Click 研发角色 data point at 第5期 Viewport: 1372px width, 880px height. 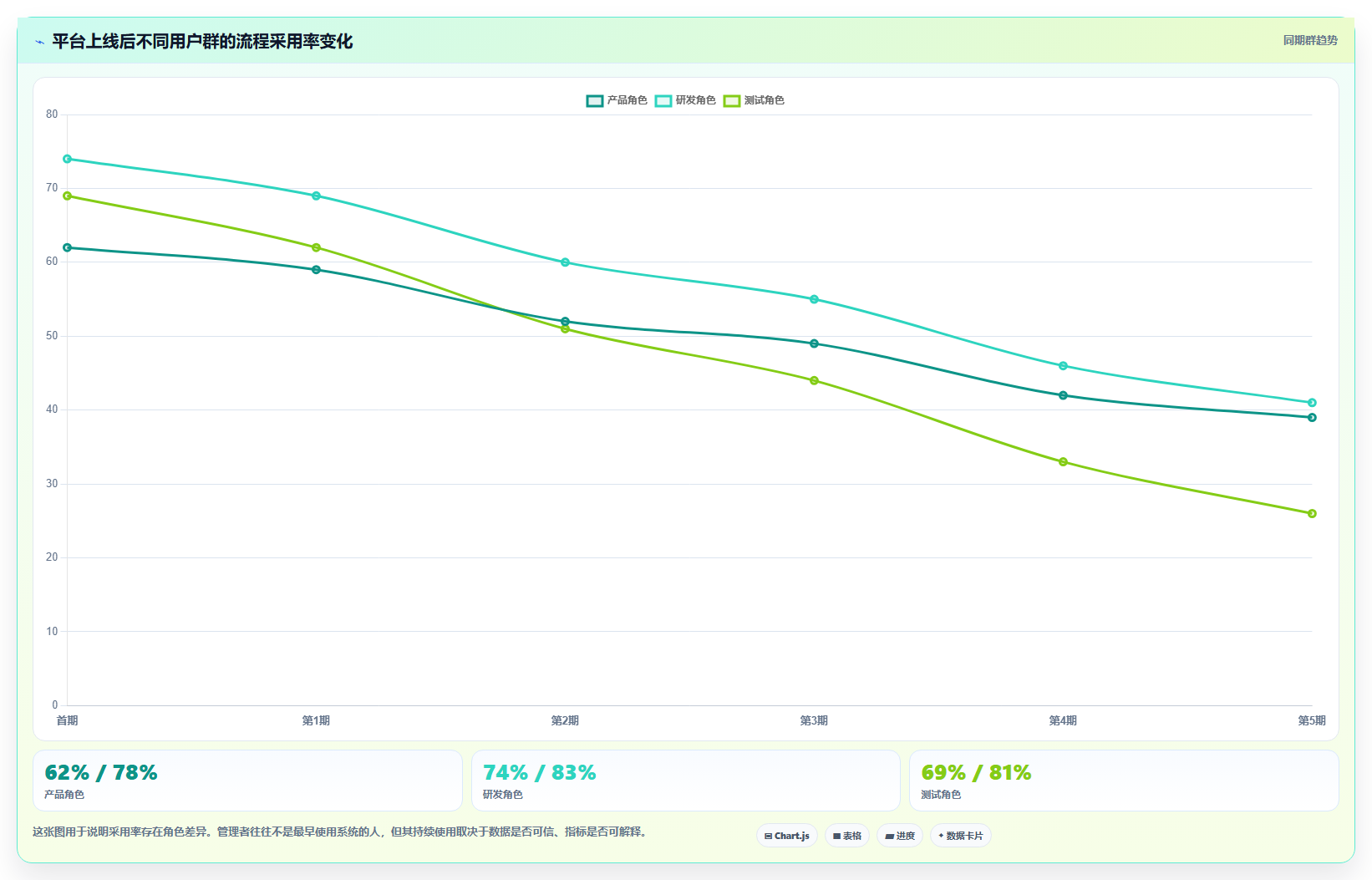coord(1313,403)
